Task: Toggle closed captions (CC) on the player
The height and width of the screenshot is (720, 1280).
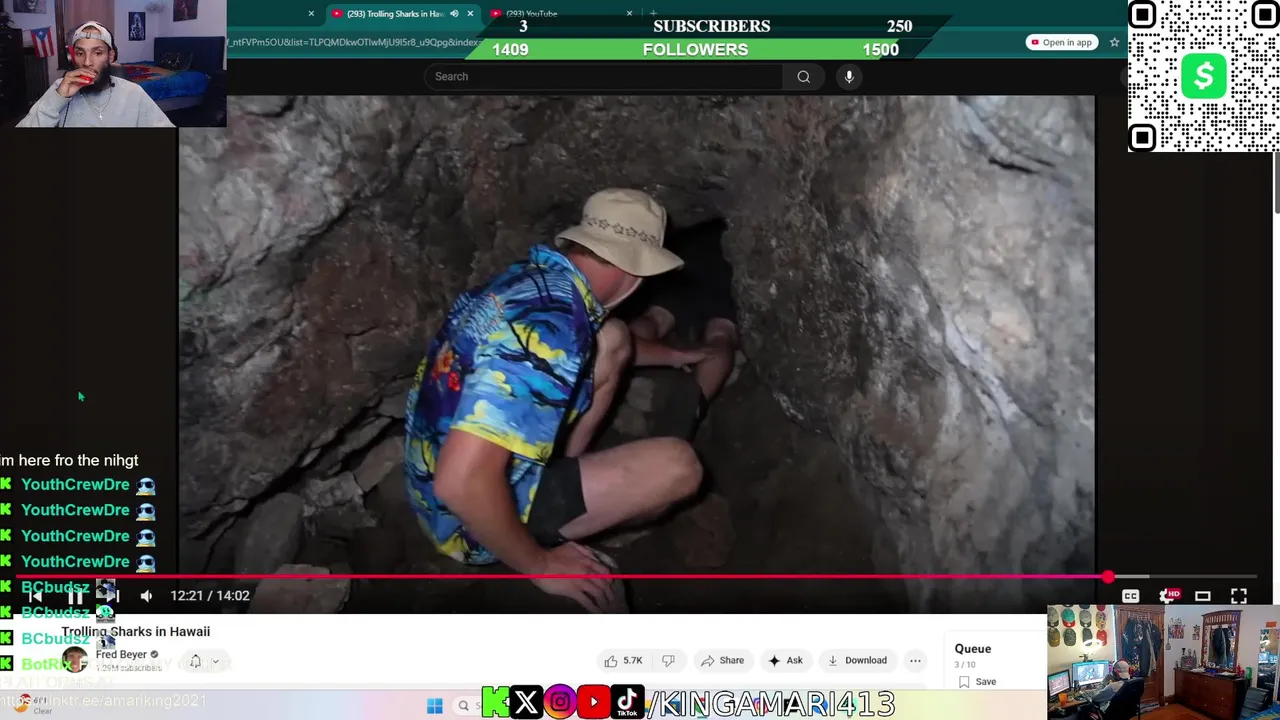Action: [x=1130, y=596]
